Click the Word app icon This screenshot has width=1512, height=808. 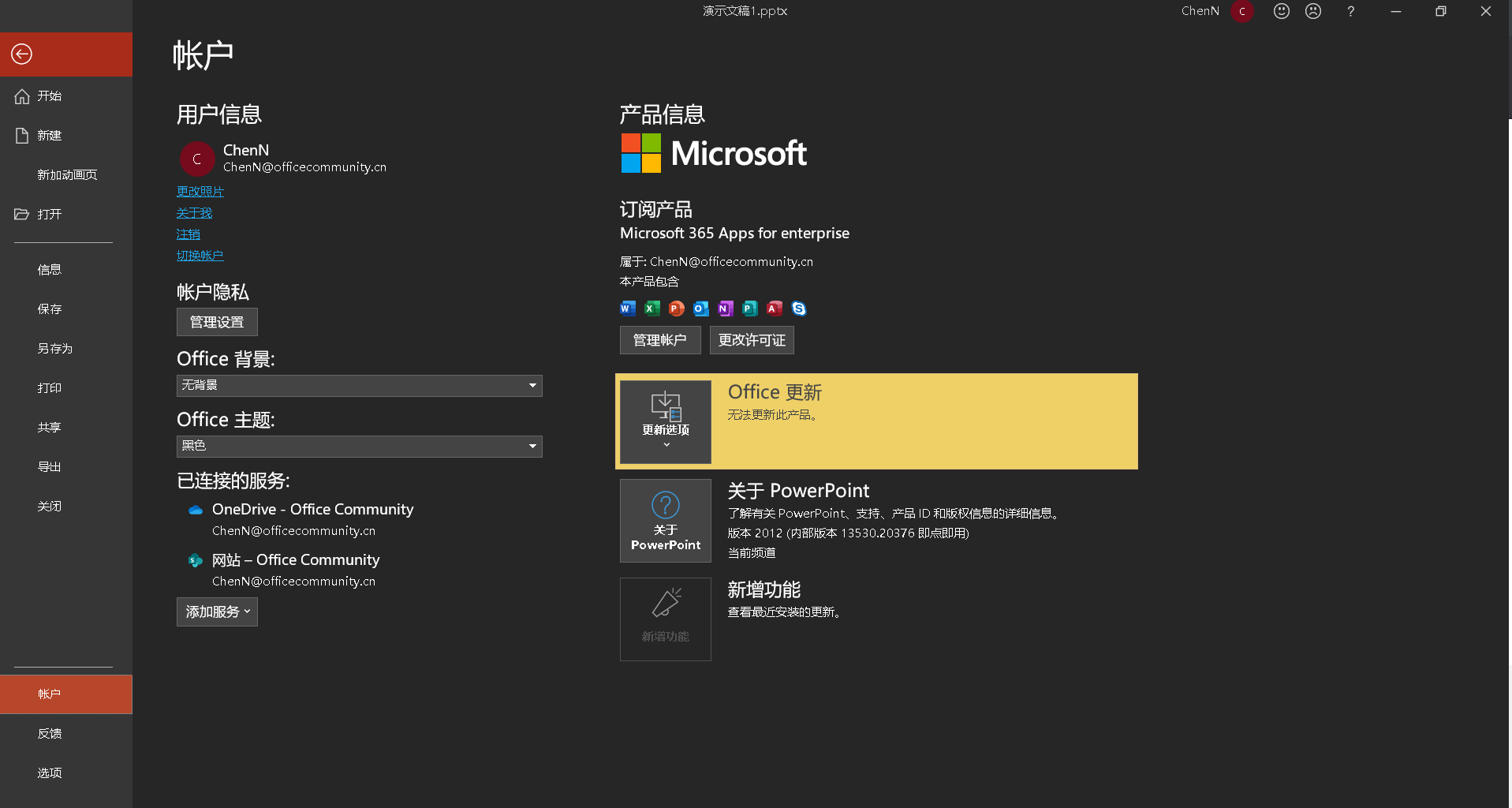(628, 309)
